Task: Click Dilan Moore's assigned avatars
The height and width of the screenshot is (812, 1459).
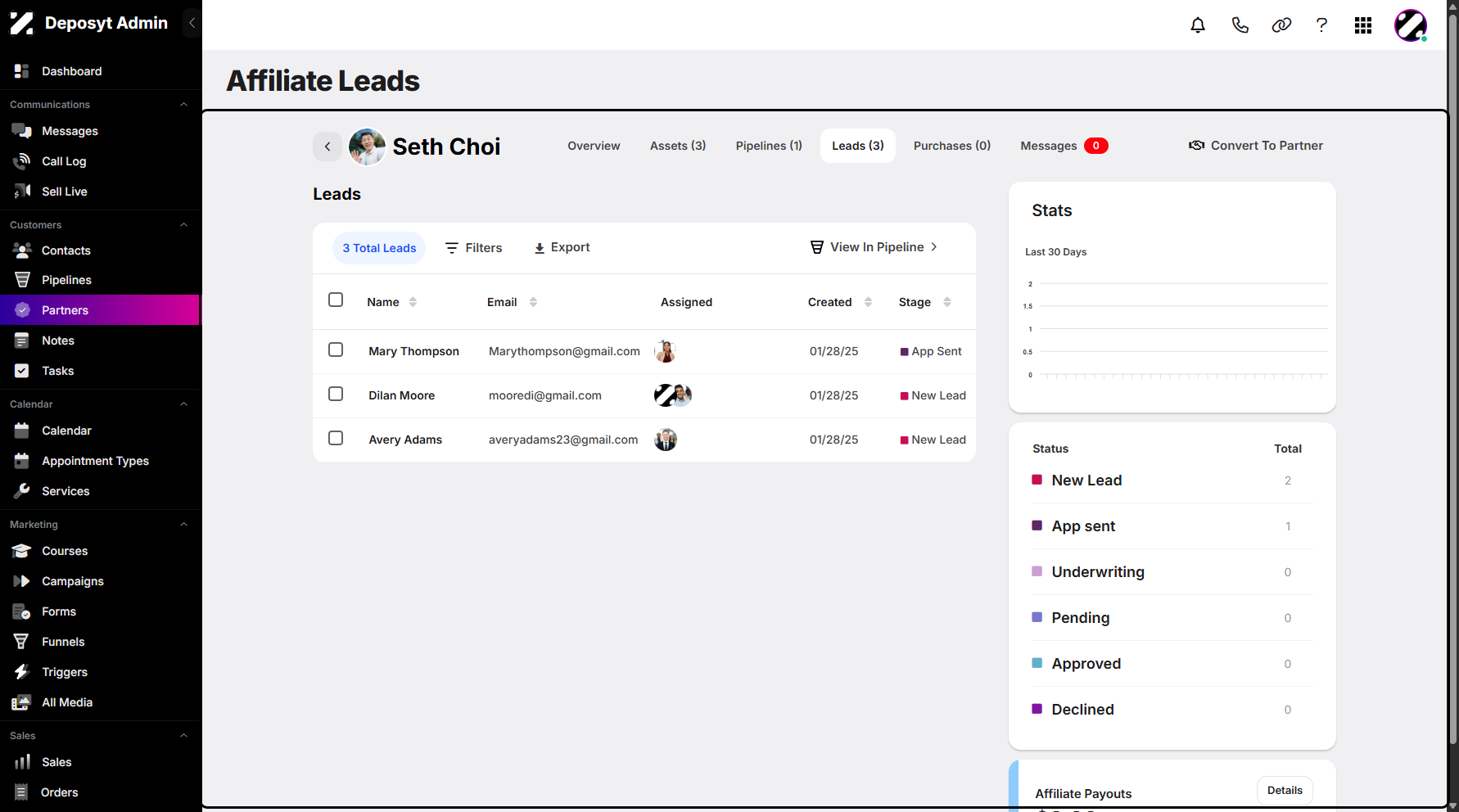Action: click(x=673, y=395)
